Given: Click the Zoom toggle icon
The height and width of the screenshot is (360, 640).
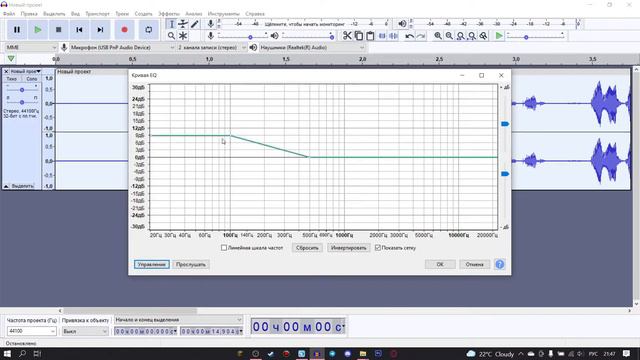Looking at the screenshot, I should tap(483, 36).
